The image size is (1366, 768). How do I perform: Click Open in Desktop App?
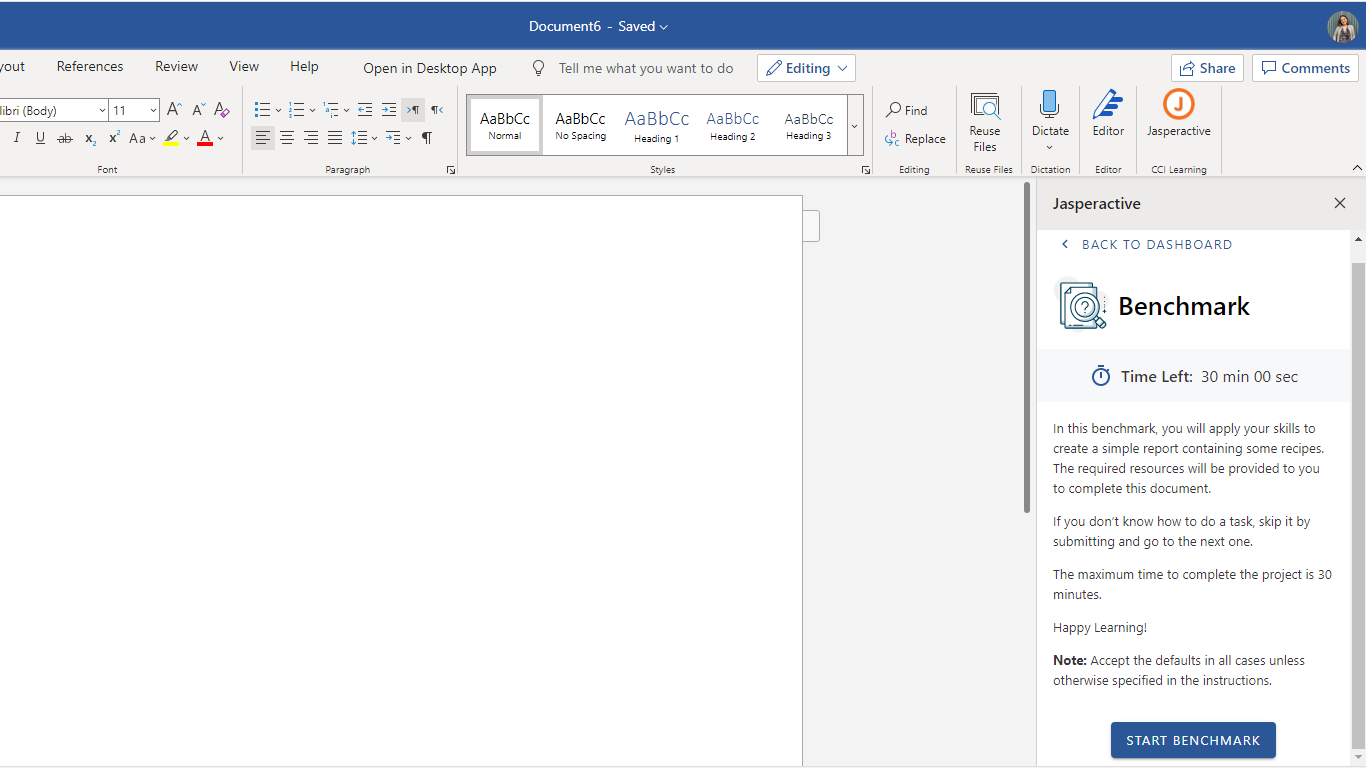(x=430, y=68)
